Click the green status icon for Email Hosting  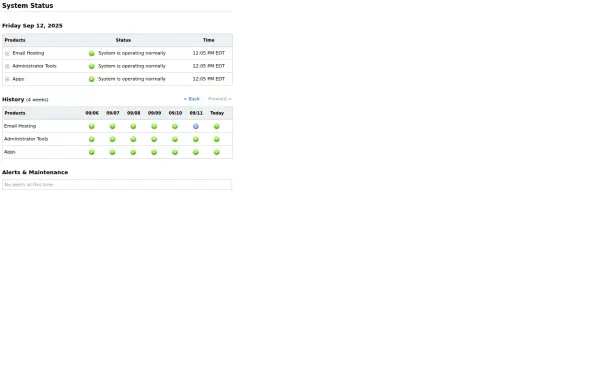[91, 54]
